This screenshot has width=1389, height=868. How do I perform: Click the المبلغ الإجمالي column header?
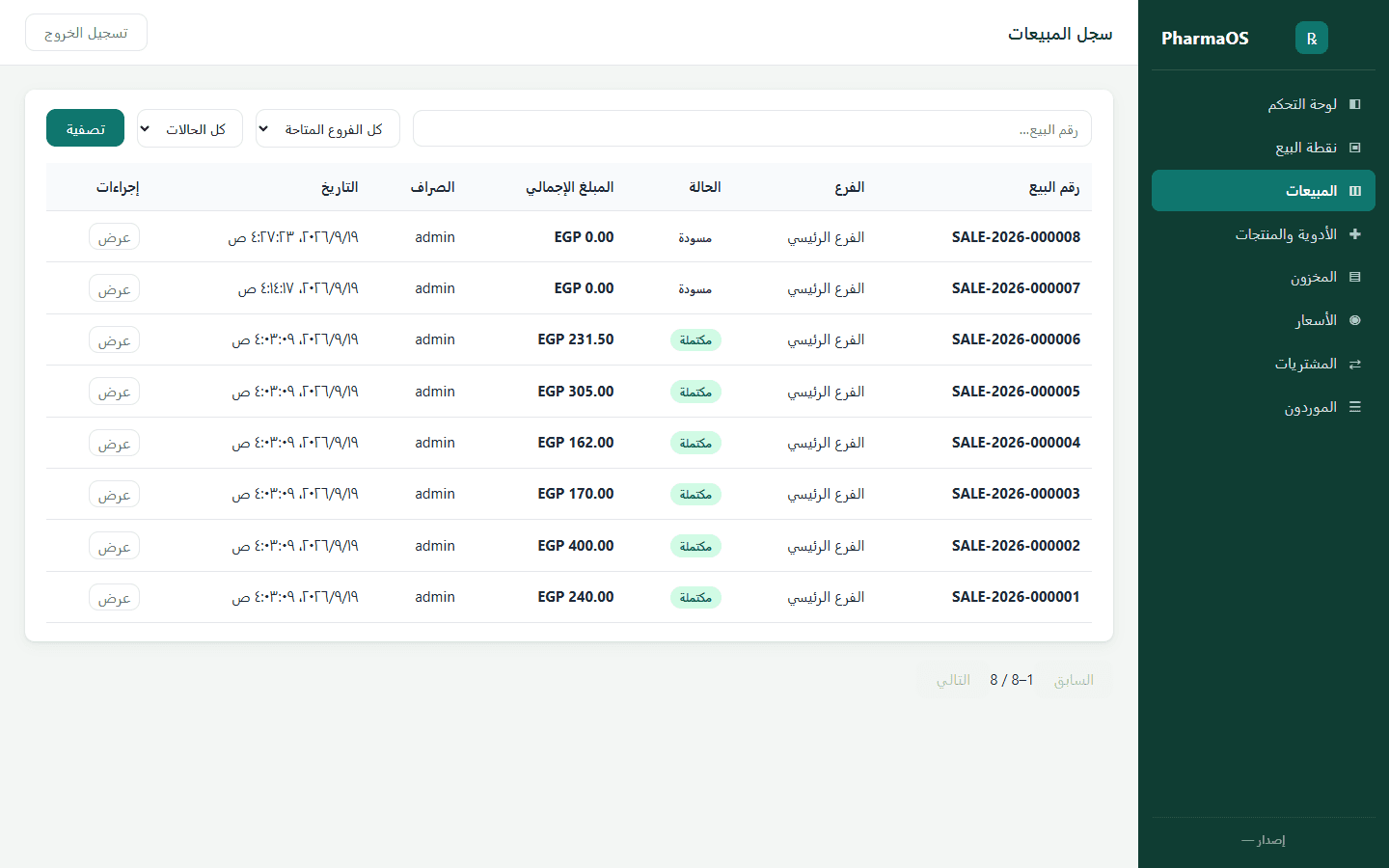570,187
